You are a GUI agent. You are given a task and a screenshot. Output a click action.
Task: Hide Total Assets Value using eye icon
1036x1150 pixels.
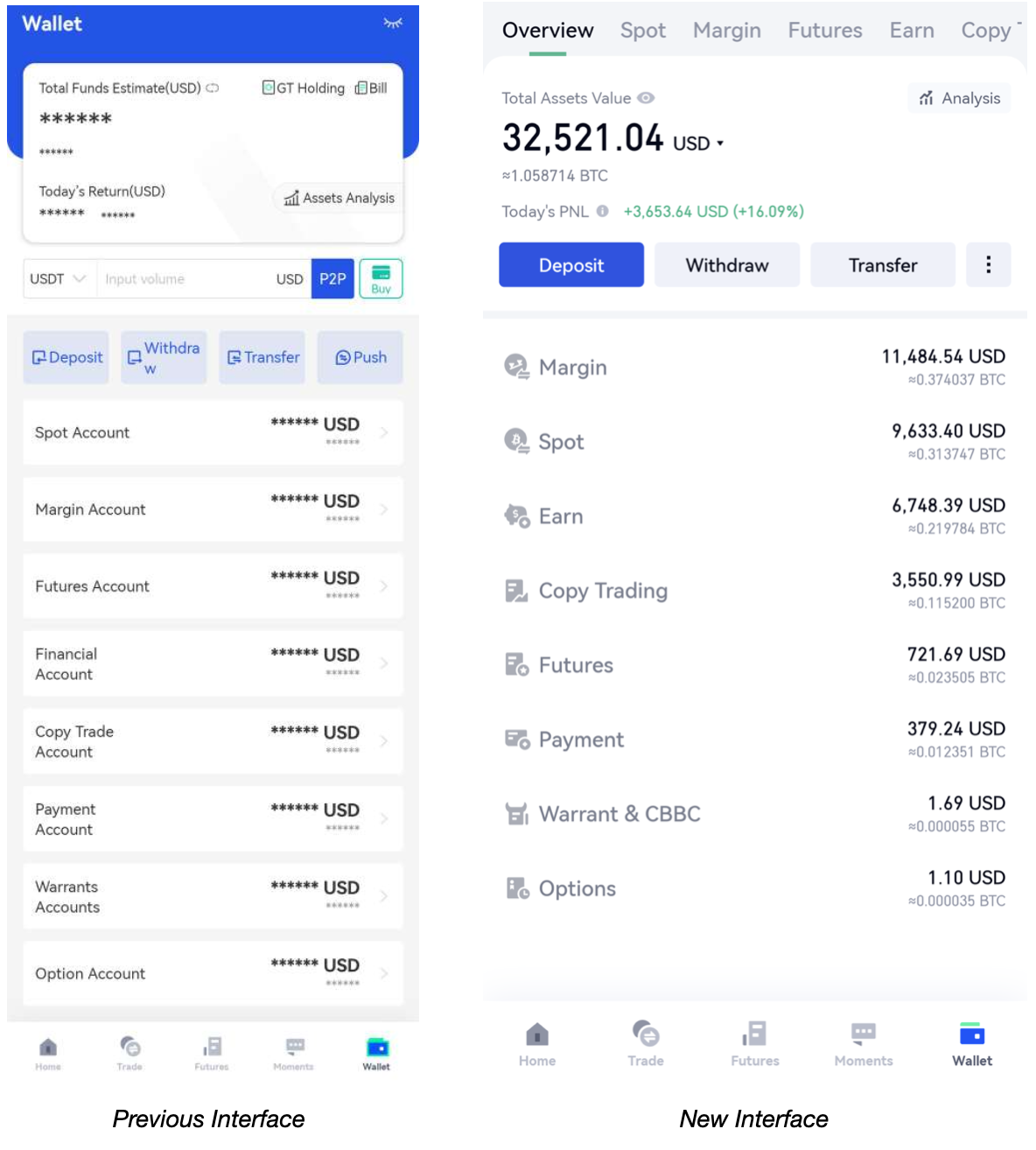point(646,98)
